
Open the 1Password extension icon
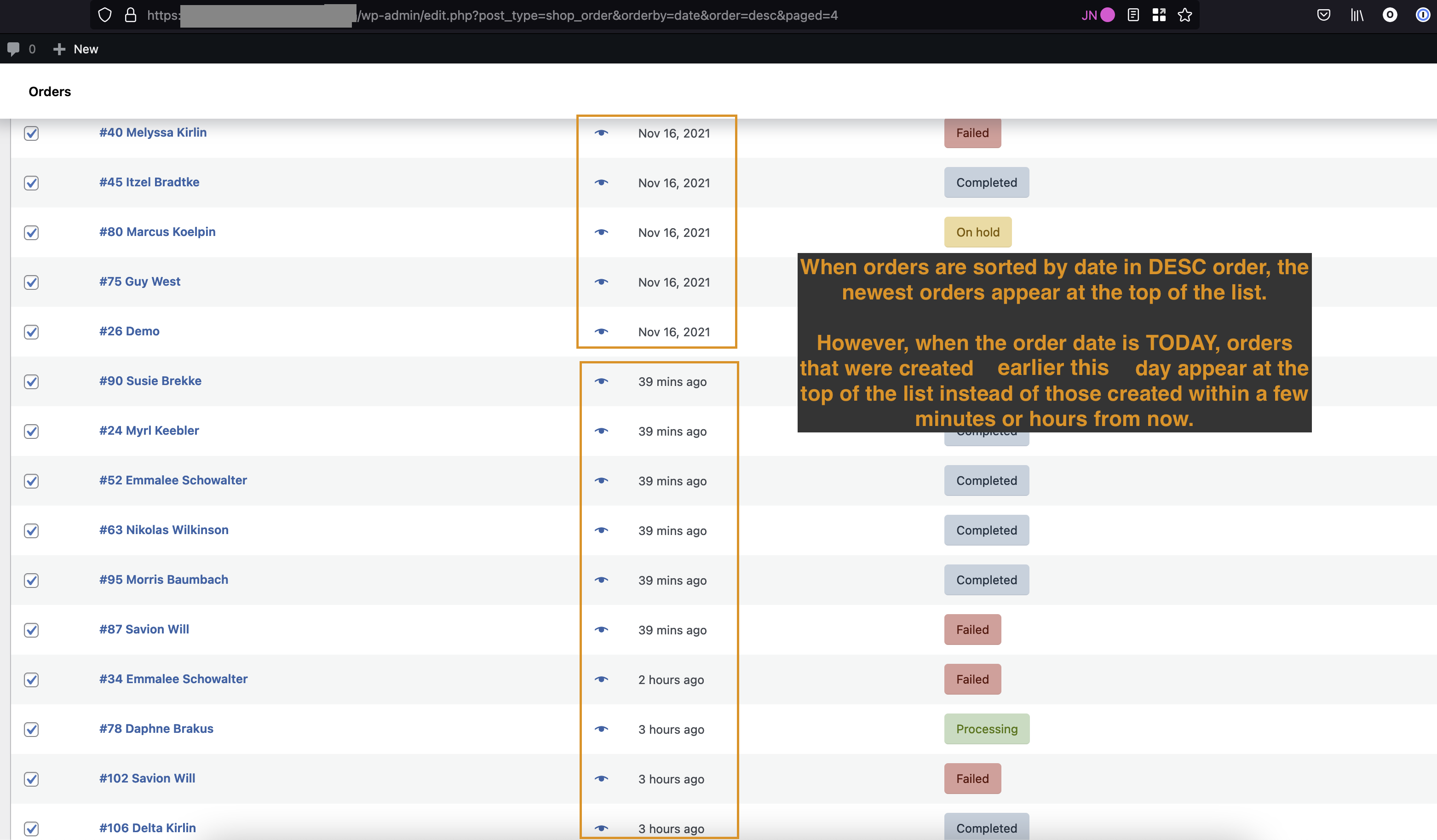(1422, 15)
